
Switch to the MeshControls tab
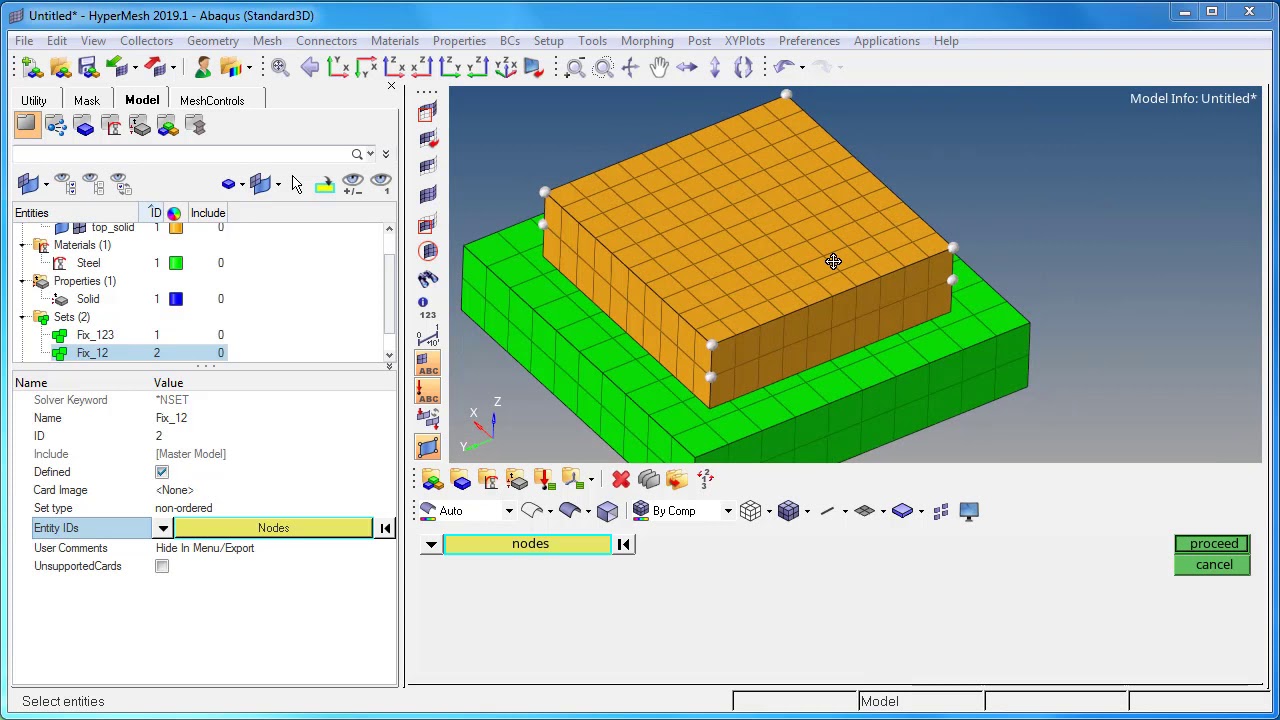[212, 101]
